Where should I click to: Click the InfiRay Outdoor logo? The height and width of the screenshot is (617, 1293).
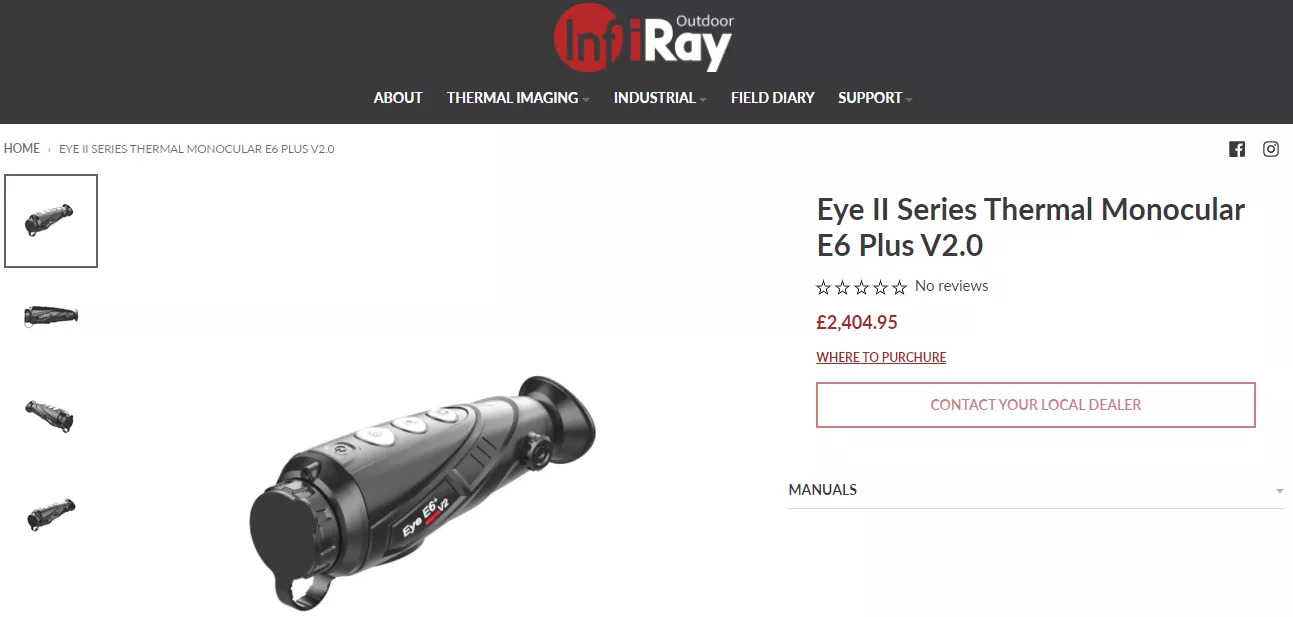point(644,39)
